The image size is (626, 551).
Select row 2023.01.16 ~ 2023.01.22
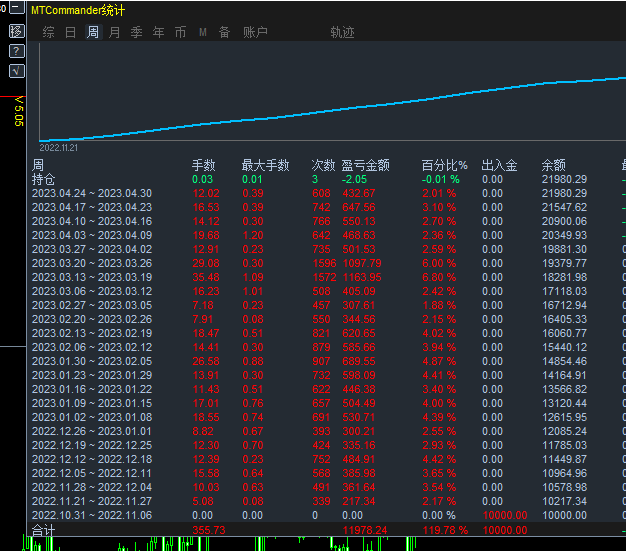tap(326, 389)
